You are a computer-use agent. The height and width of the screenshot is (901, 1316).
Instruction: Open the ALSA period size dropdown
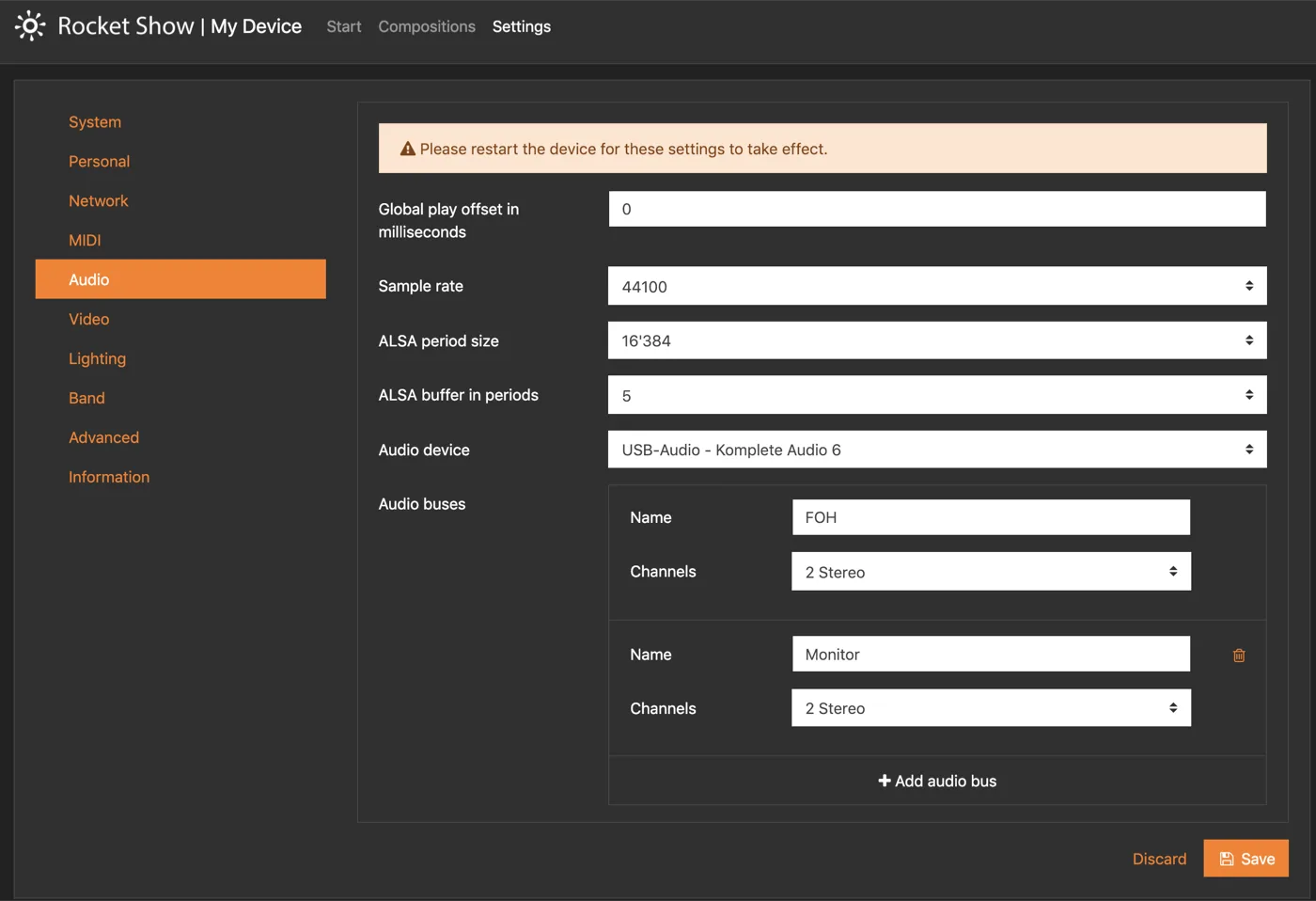coord(937,340)
